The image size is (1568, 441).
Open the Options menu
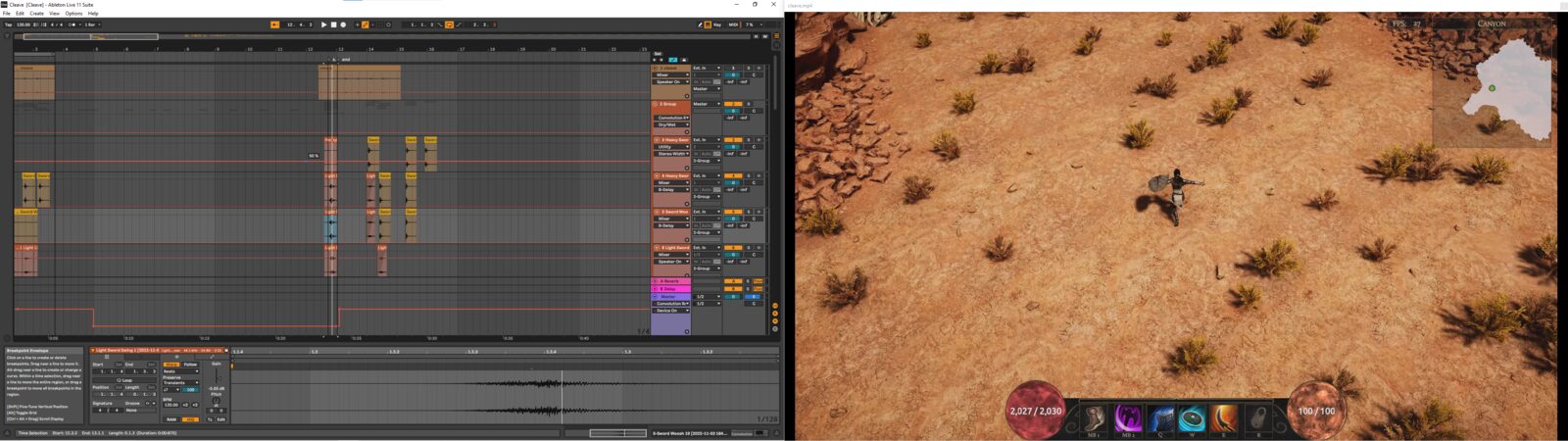[73, 14]
